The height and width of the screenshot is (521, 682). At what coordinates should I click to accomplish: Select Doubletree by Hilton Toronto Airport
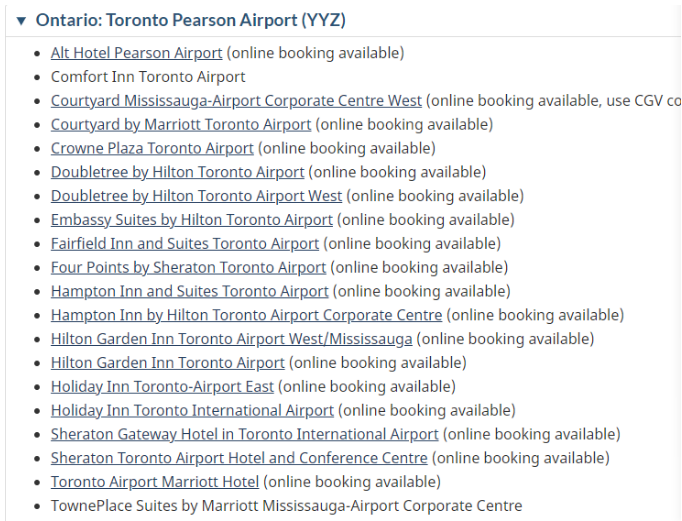pos(177,172)
